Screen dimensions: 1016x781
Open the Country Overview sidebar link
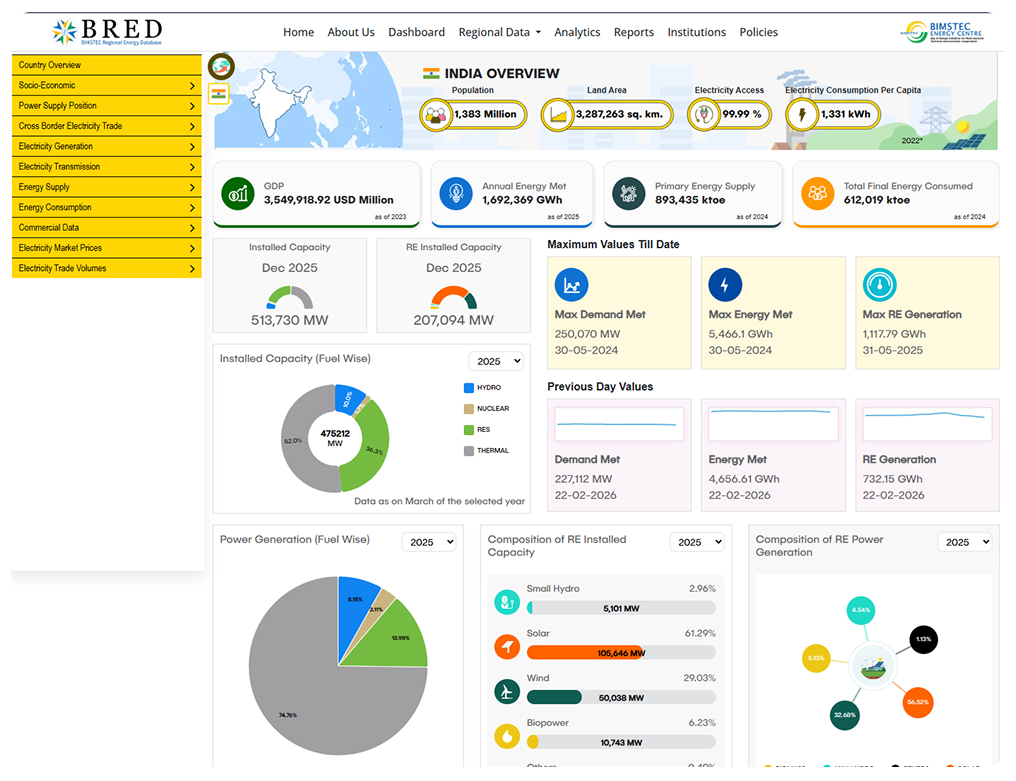[106, 65]
